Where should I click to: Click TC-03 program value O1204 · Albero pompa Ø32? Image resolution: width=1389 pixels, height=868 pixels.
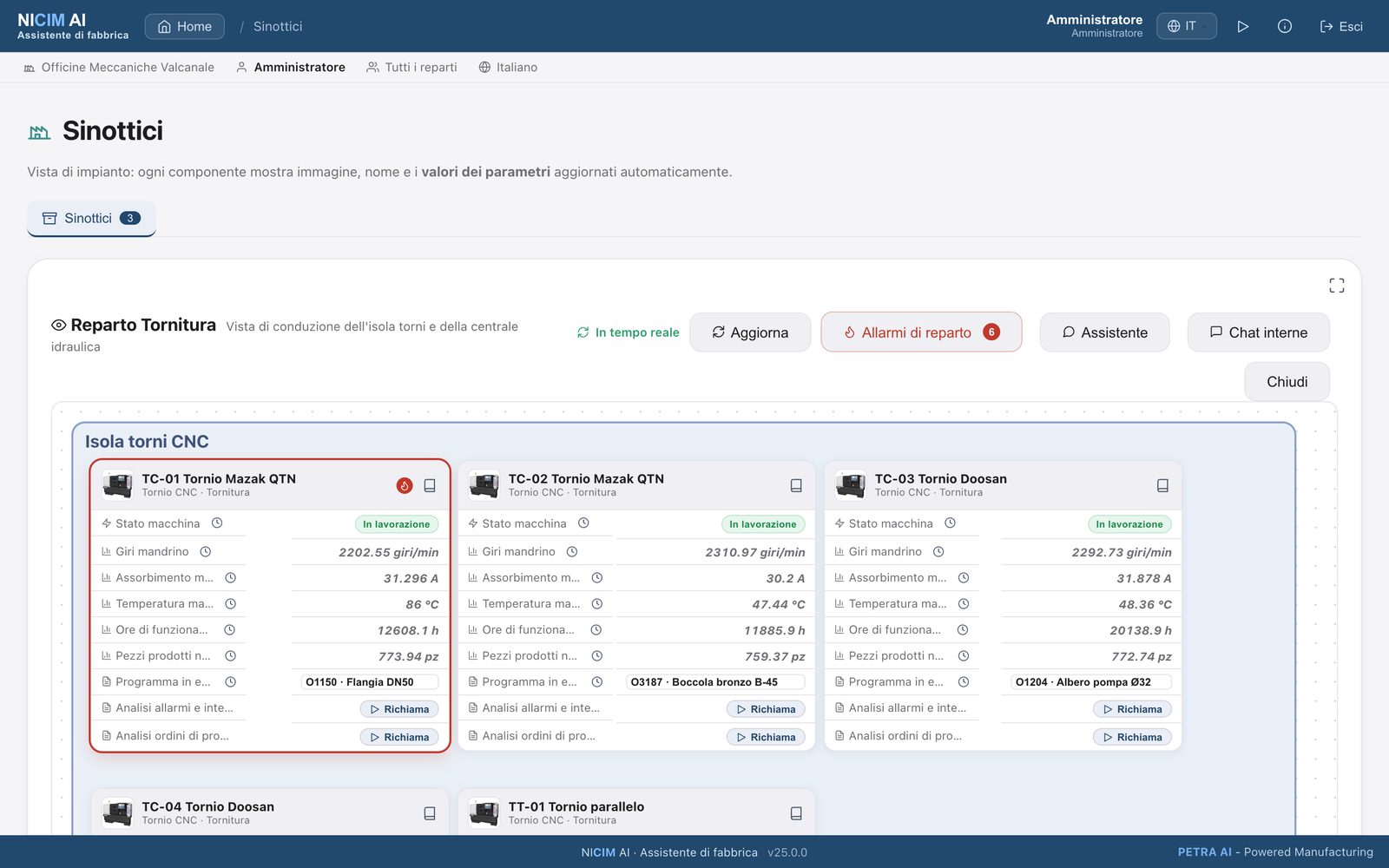tap(1091, 682)
